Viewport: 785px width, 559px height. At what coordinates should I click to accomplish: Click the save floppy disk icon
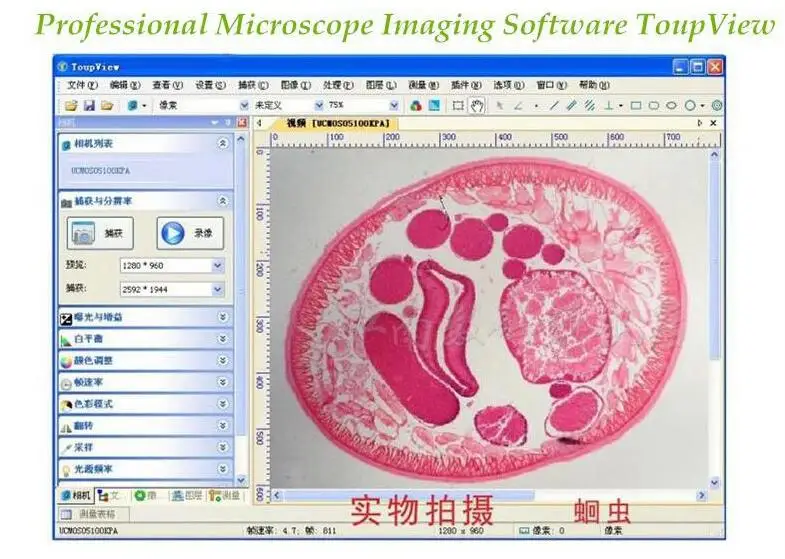click(x=89, y=106)
